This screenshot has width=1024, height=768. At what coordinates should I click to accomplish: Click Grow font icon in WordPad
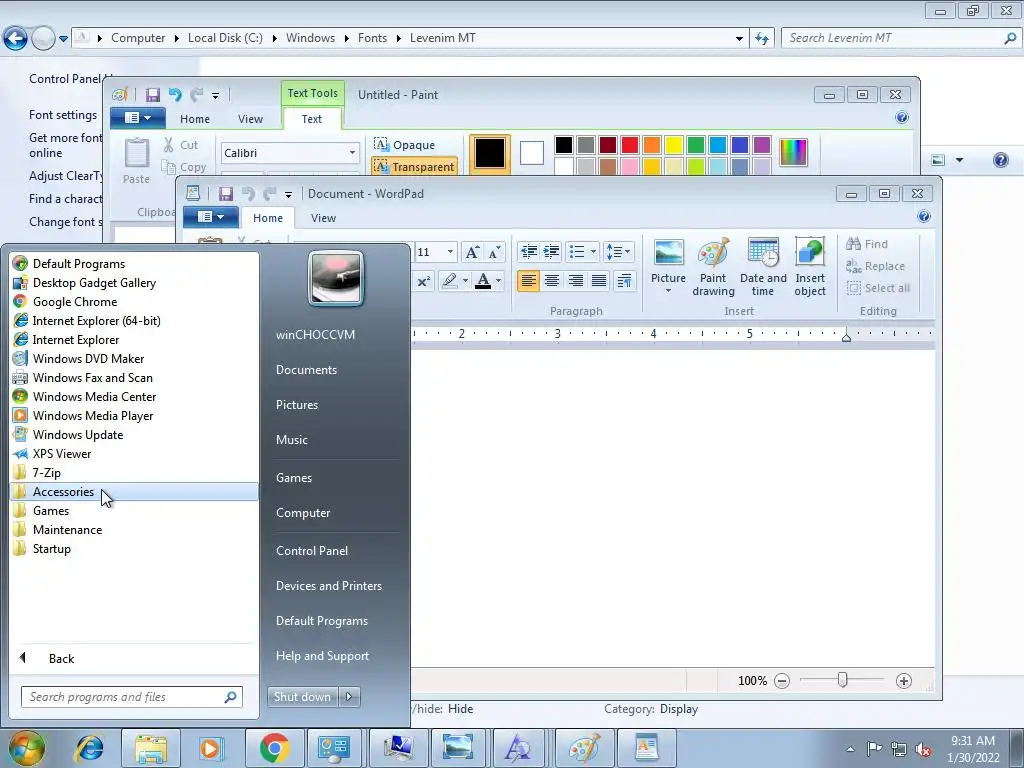(472, 252)
